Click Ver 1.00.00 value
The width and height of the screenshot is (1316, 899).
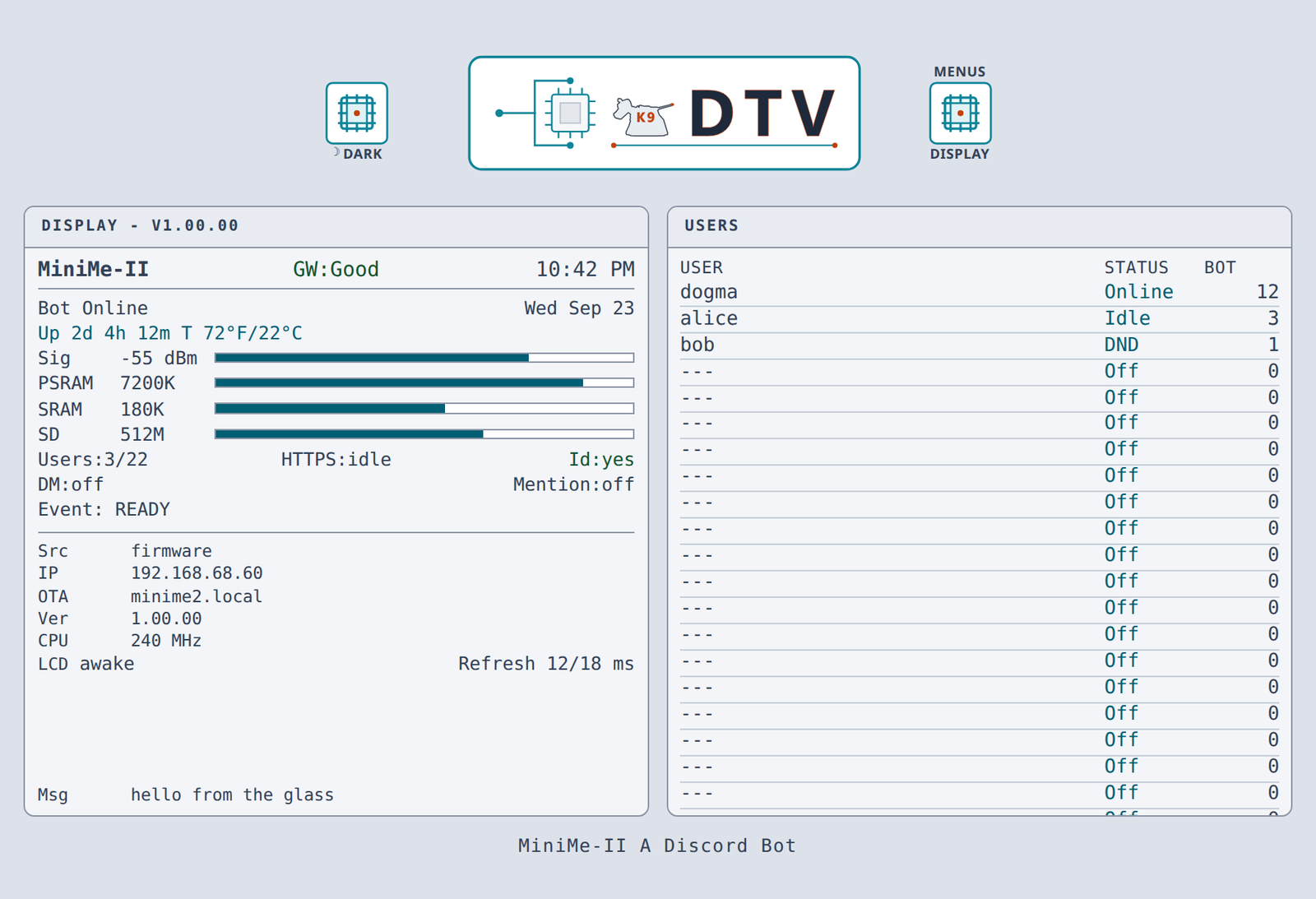[166, 619]
